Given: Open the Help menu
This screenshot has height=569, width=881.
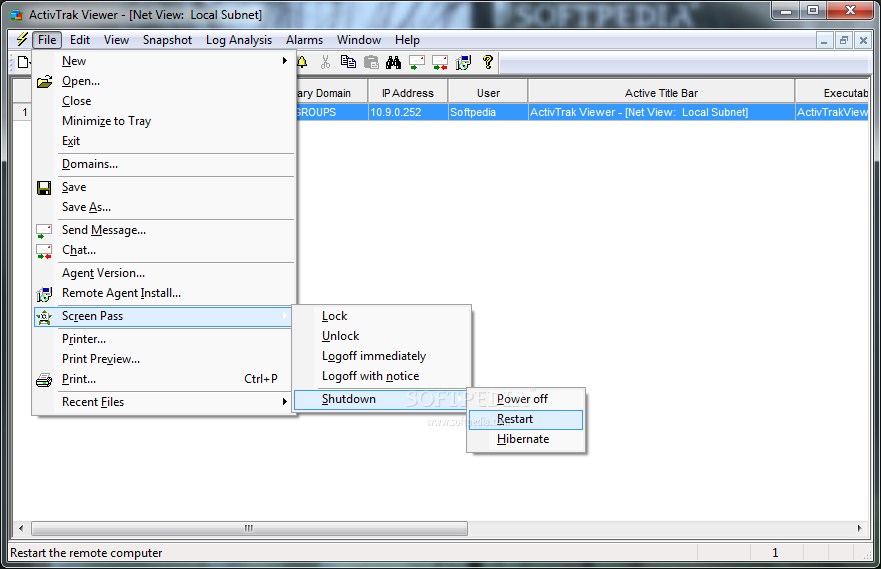Looking at the screenshot, I should pyautogui.click(x=407, y=40).
